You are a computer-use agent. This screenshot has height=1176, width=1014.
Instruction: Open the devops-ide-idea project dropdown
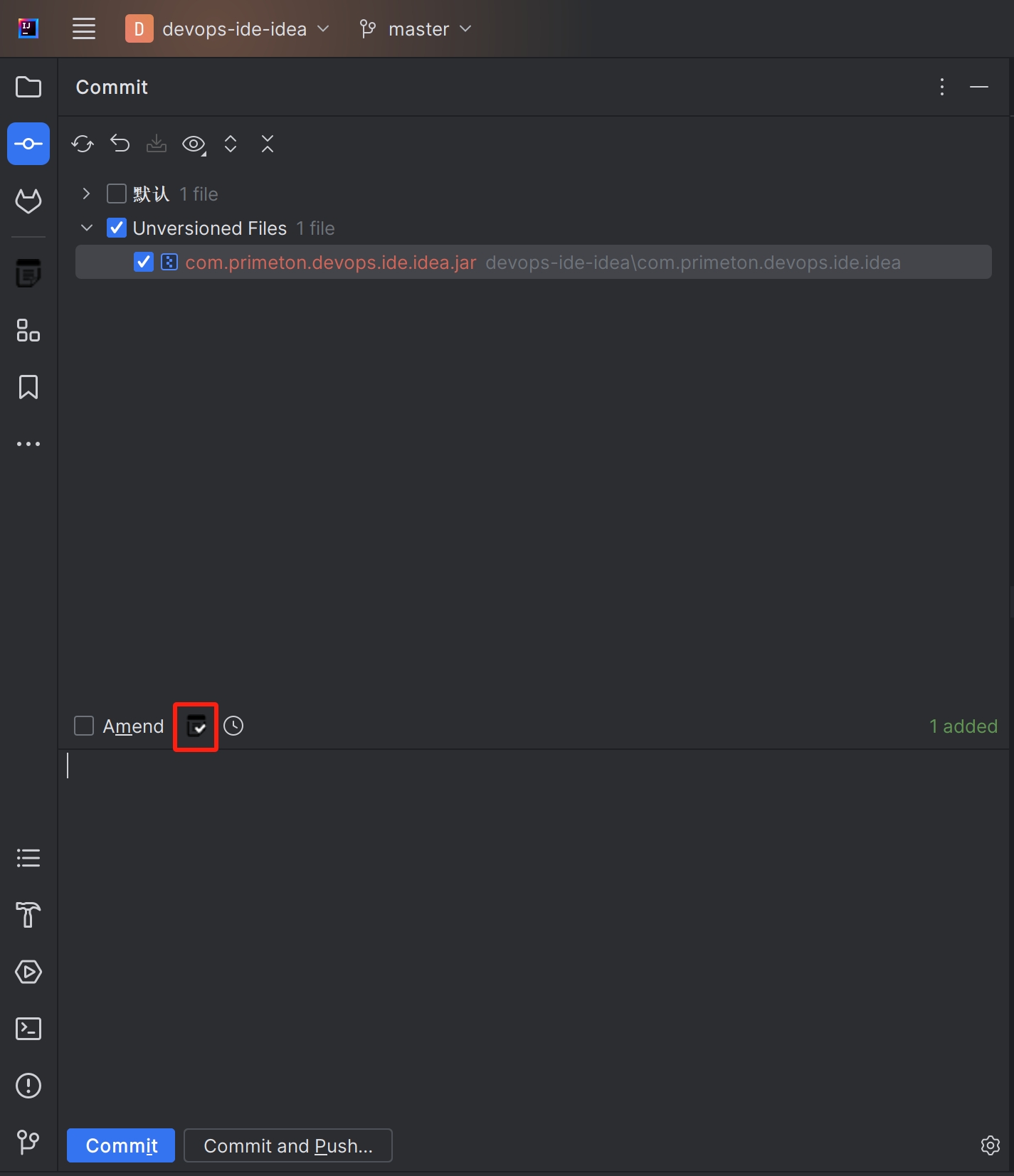pyautogui.click(x=228, y=29)
